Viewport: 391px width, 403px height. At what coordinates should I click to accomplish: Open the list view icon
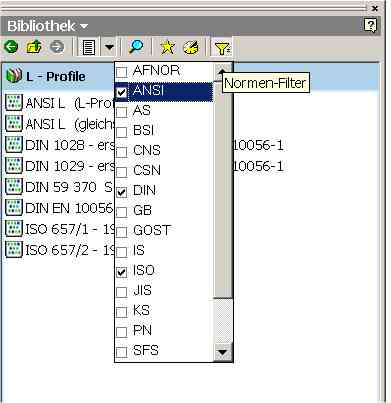click(88, 47)
